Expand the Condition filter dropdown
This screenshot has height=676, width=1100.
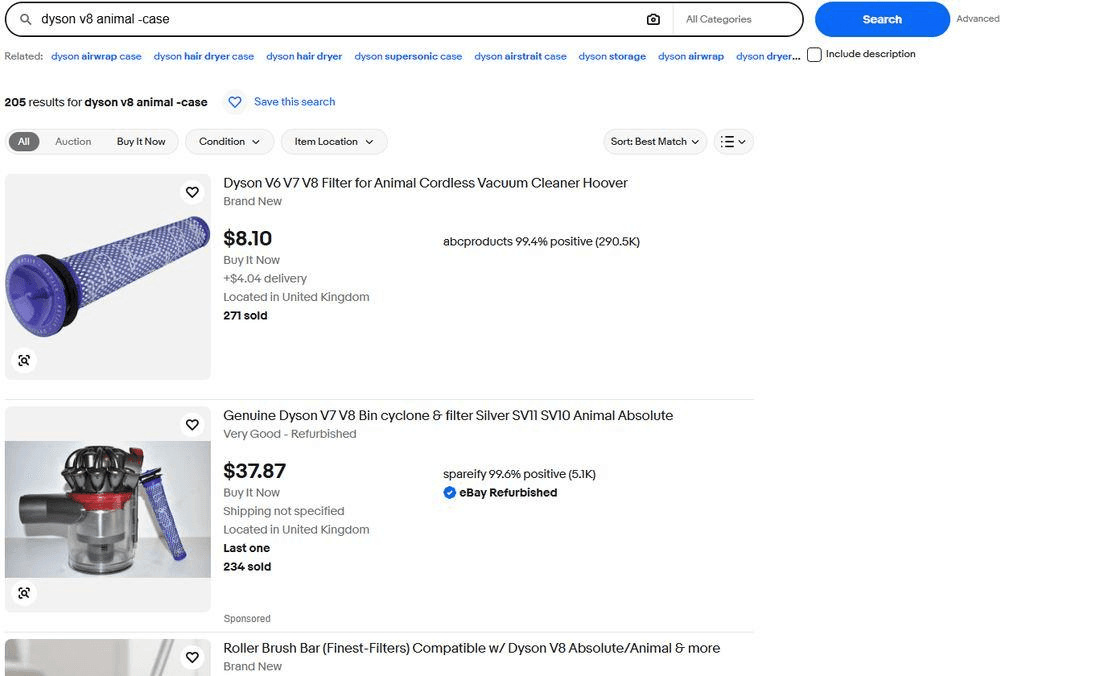(x=229, y=142)
